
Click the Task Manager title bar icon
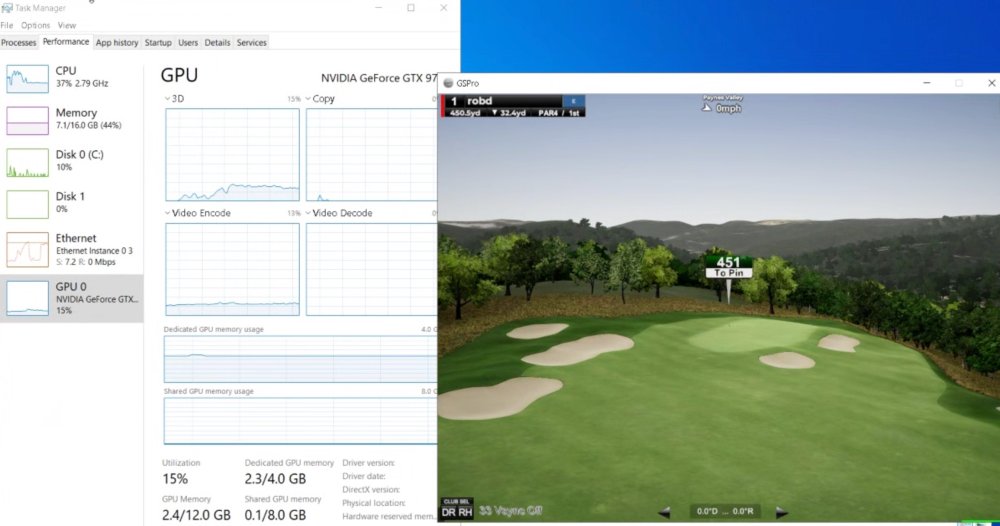(x=7, y=8)
